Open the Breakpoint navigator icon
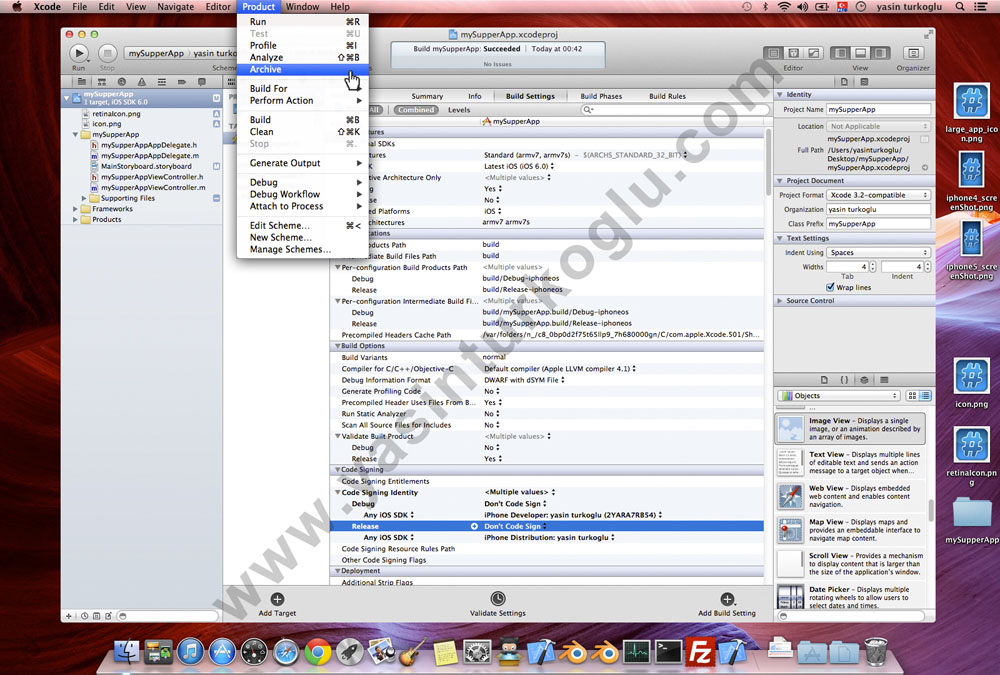Viewport: 1000px width, 675px height. [x=182, y=82]
